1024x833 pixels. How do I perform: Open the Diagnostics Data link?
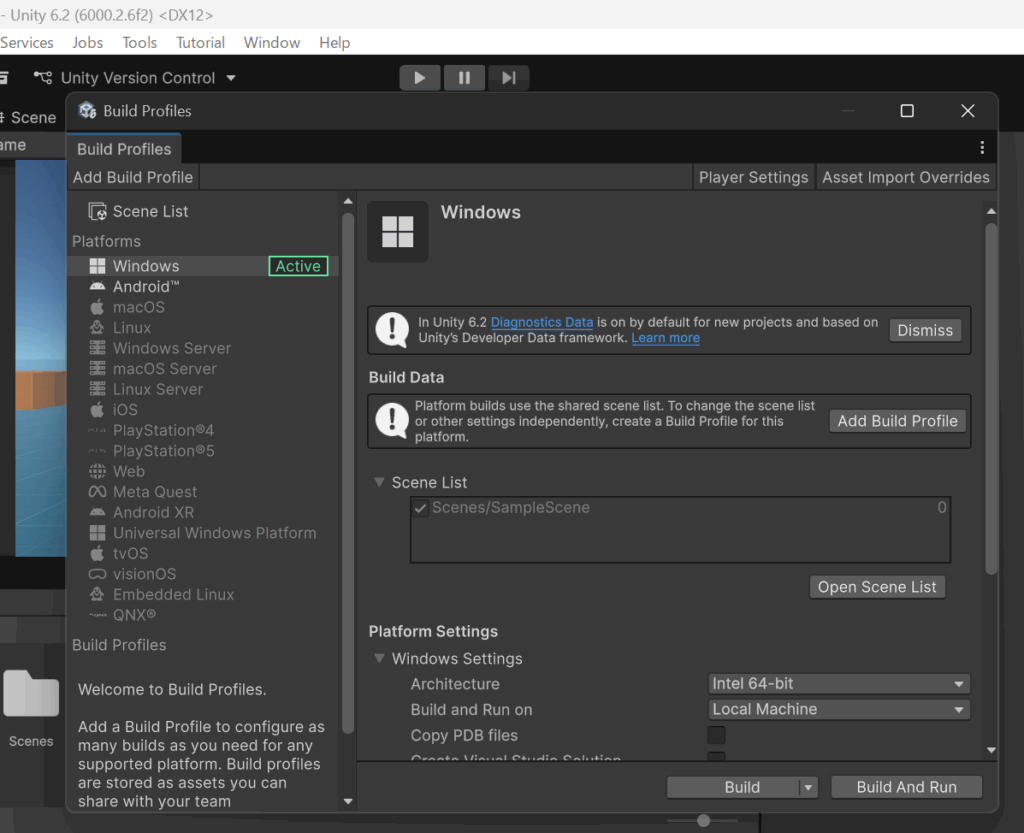541,323
